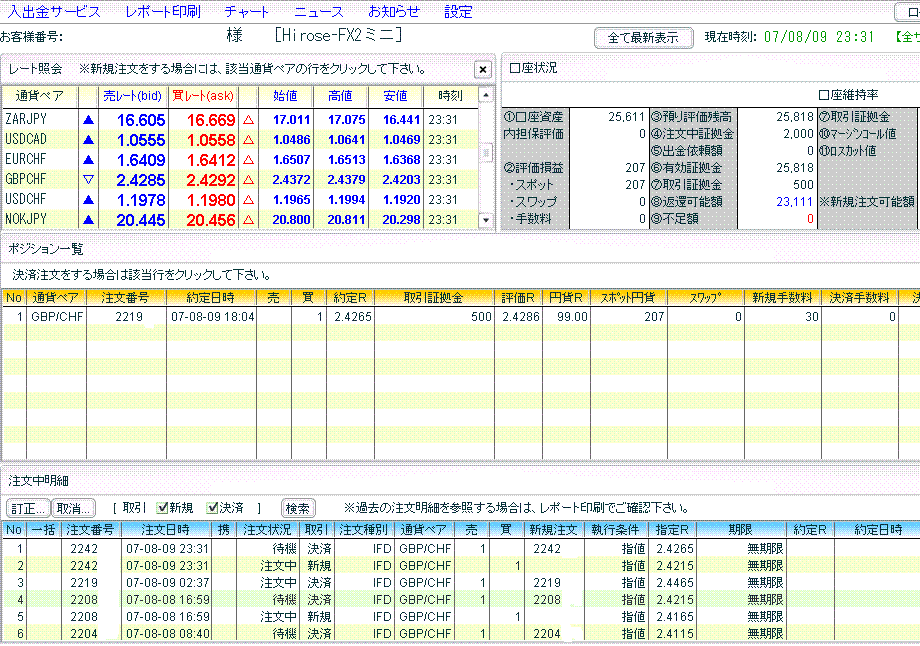Click 約定日時 header in position list
Screen dimensions: 920x646
[211, 297]
